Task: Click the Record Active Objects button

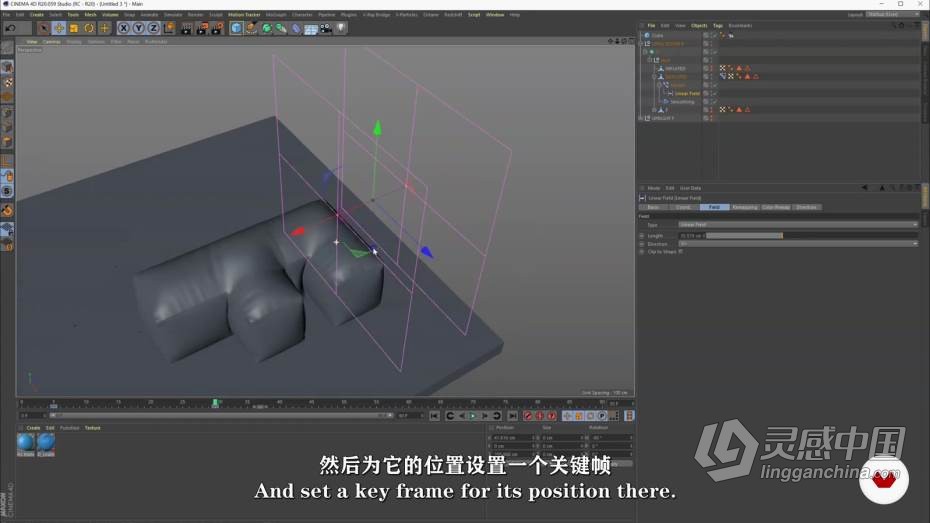Action: pyautogui.click(x=528, y=416)
